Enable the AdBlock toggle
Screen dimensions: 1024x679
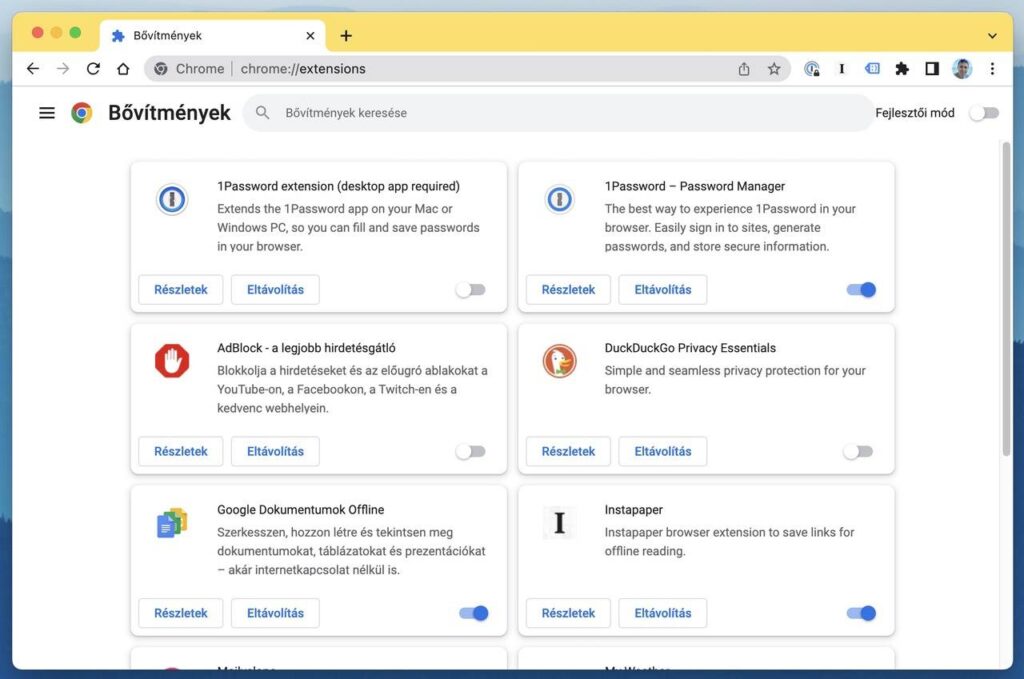[x=471, y=451]
